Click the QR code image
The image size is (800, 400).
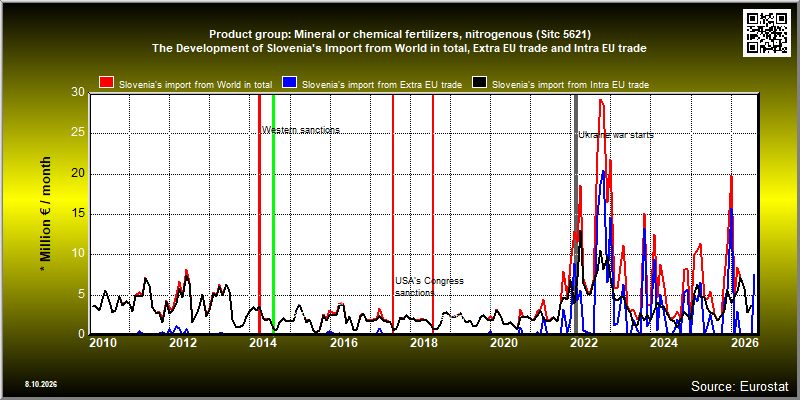pyautogui.click(x=767, y=33)
